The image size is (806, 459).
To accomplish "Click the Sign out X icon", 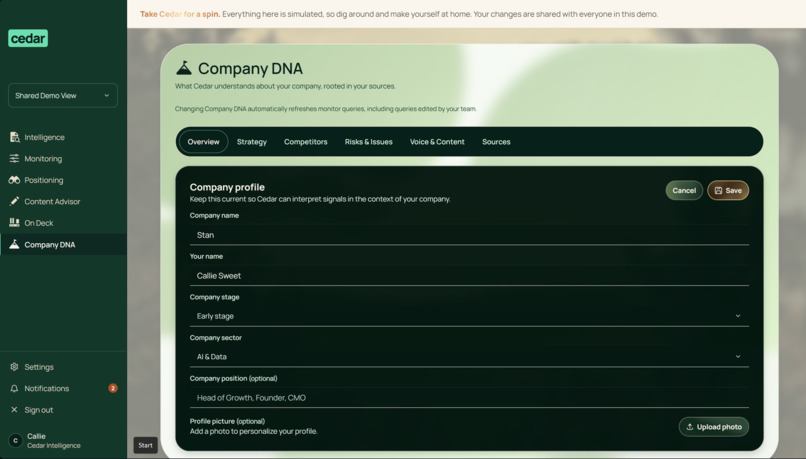I will click(x=14, y=410).
